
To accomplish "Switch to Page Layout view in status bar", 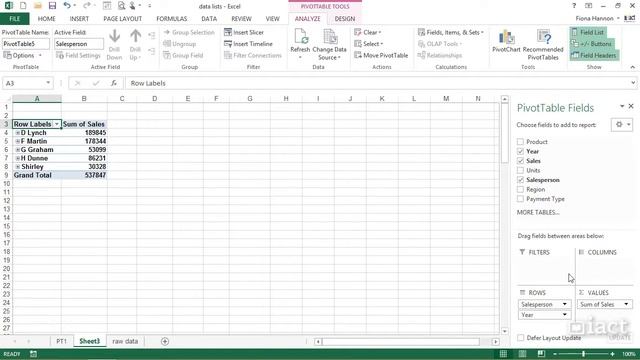I will coord(522,354).
